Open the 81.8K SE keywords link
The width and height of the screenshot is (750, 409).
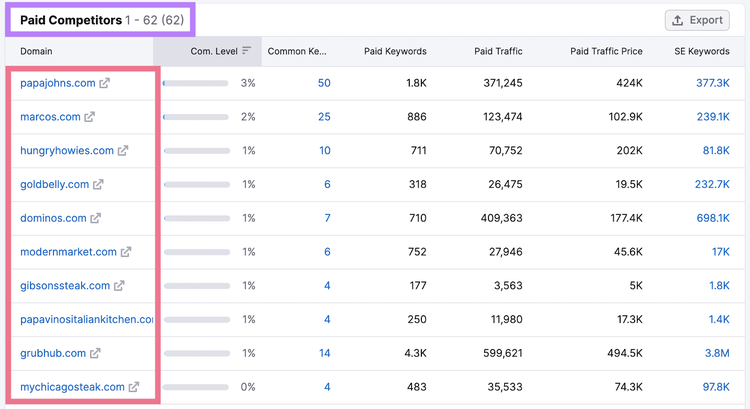click(x=716, y=151)
